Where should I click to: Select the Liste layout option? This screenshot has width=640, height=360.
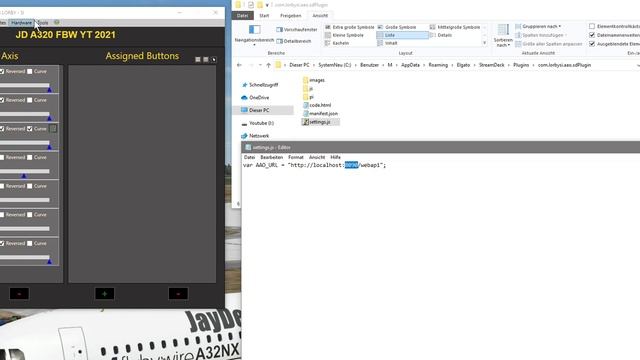point(402,35)
